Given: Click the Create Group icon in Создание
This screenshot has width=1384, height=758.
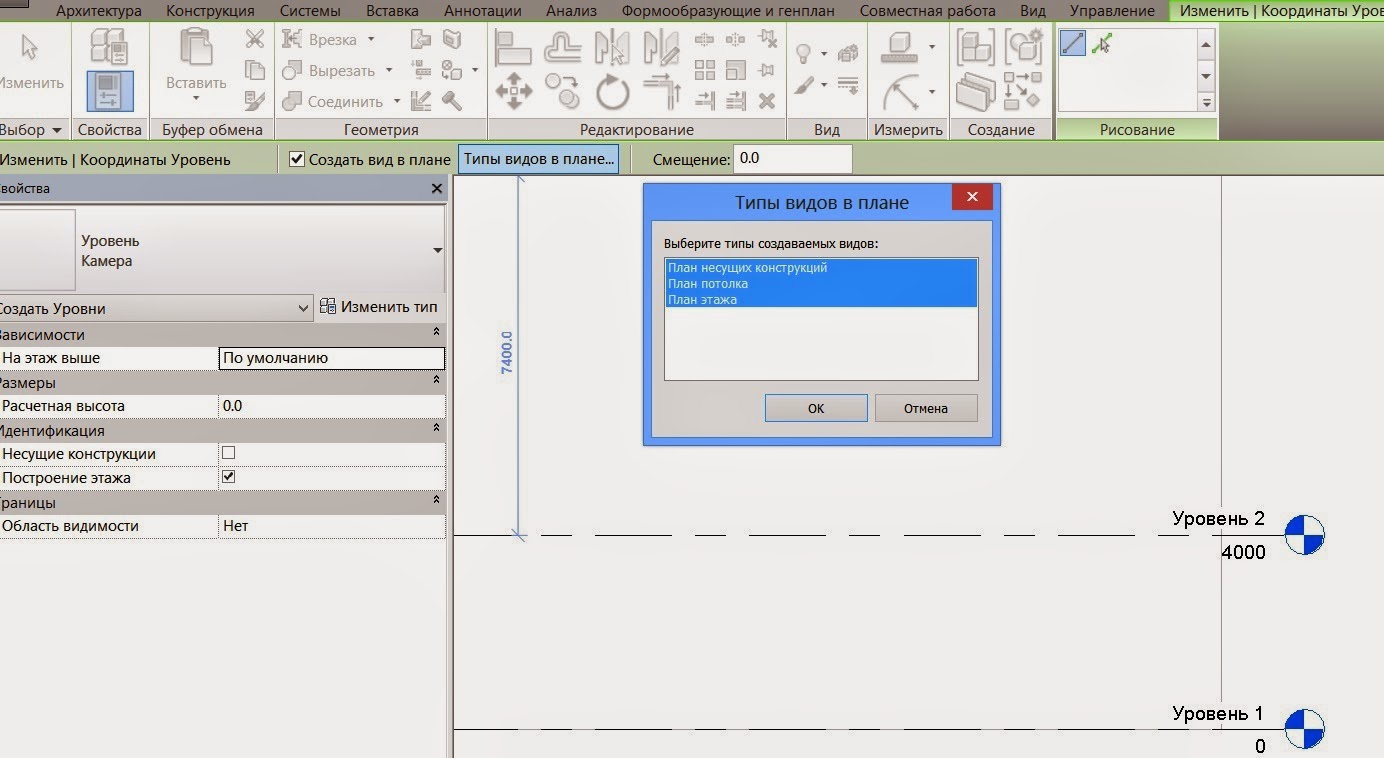Looking at the screenshot, I should pyautogui.click(x=1024, y=47).
